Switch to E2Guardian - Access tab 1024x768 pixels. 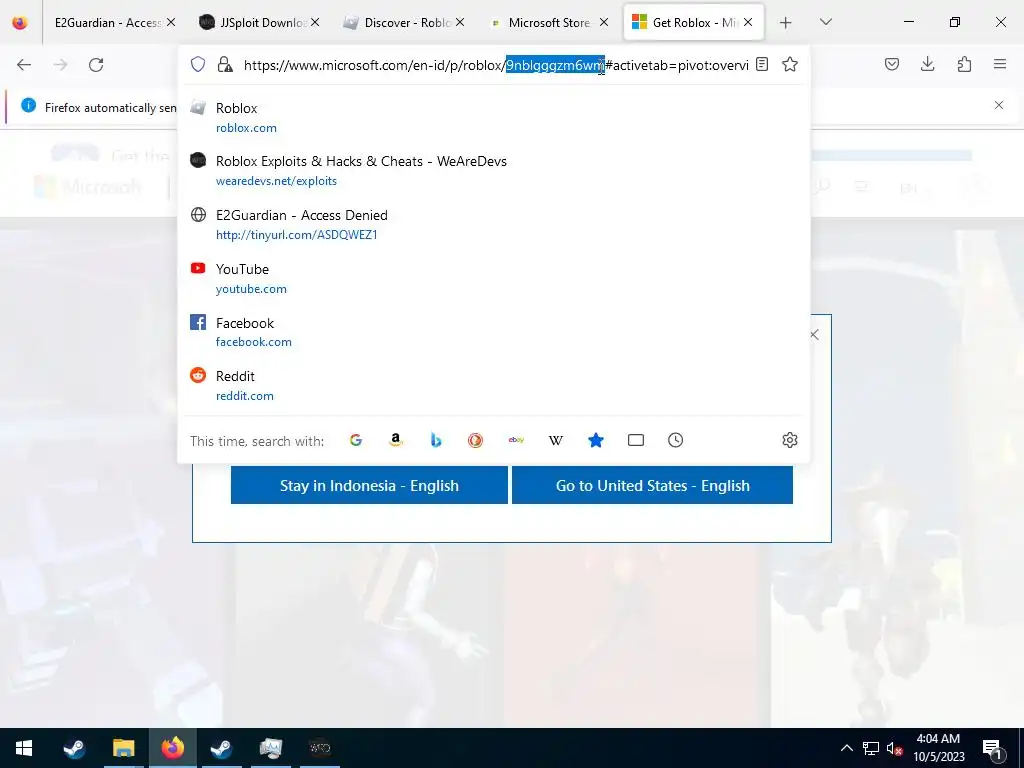point(108,23)
